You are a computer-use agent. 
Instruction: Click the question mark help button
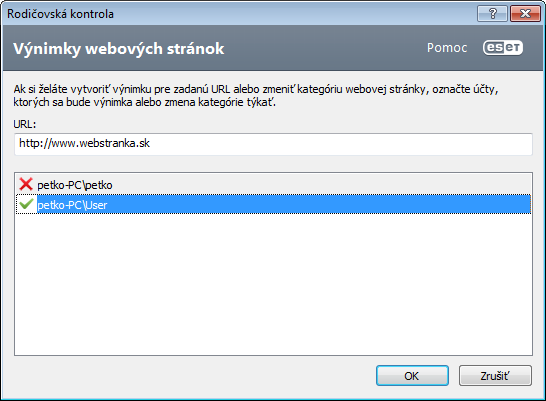(493, 14)
